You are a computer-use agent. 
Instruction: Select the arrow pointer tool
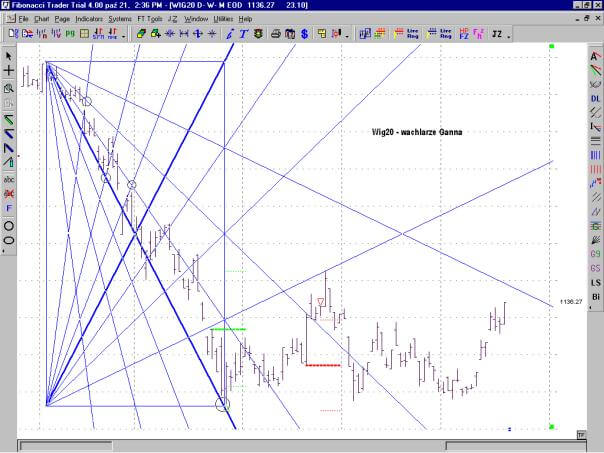[x=9, y=56]
